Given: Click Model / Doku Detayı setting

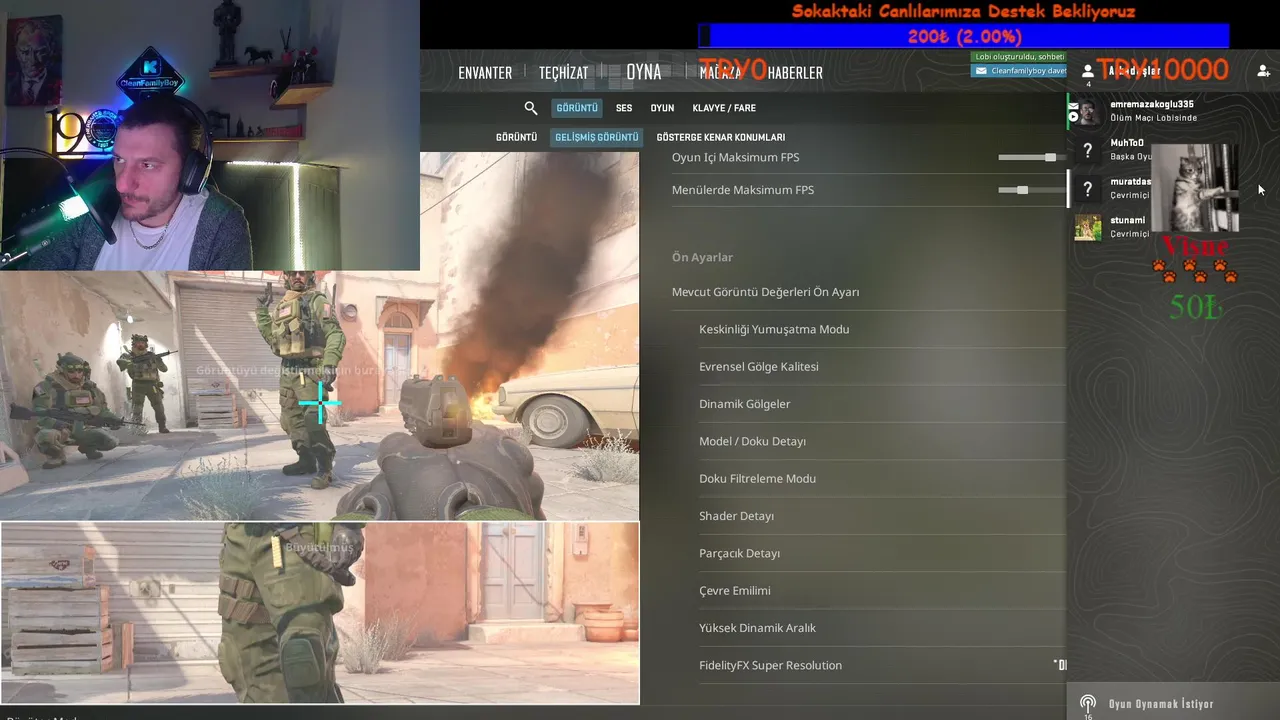Looking at the screenshot, I should [x=882, y=441].
